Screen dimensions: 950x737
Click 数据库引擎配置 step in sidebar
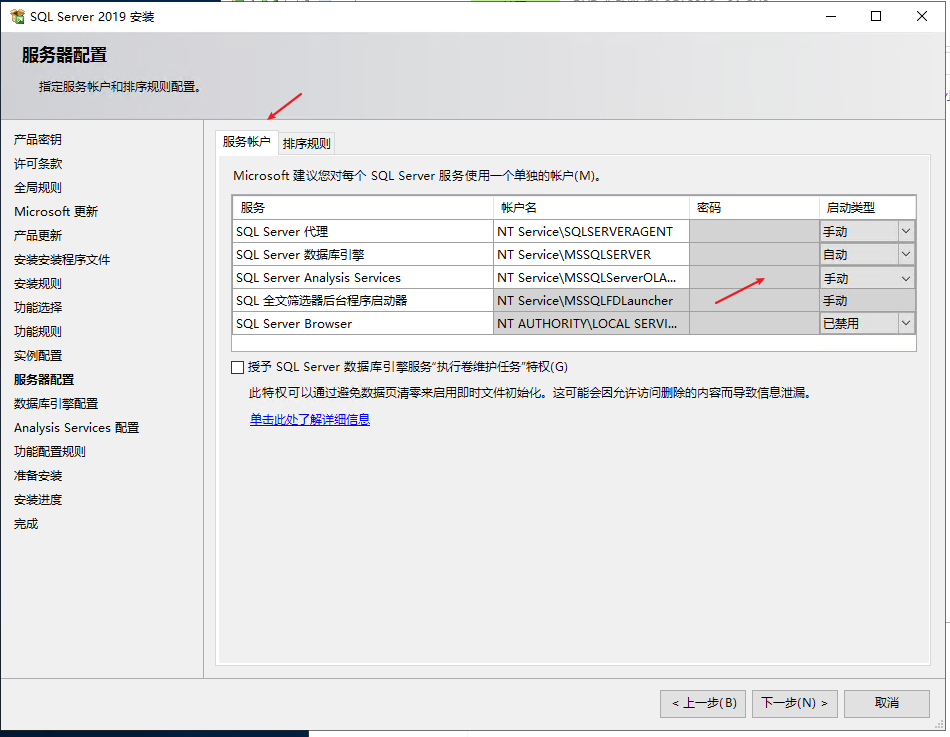(x=56, y=404)
